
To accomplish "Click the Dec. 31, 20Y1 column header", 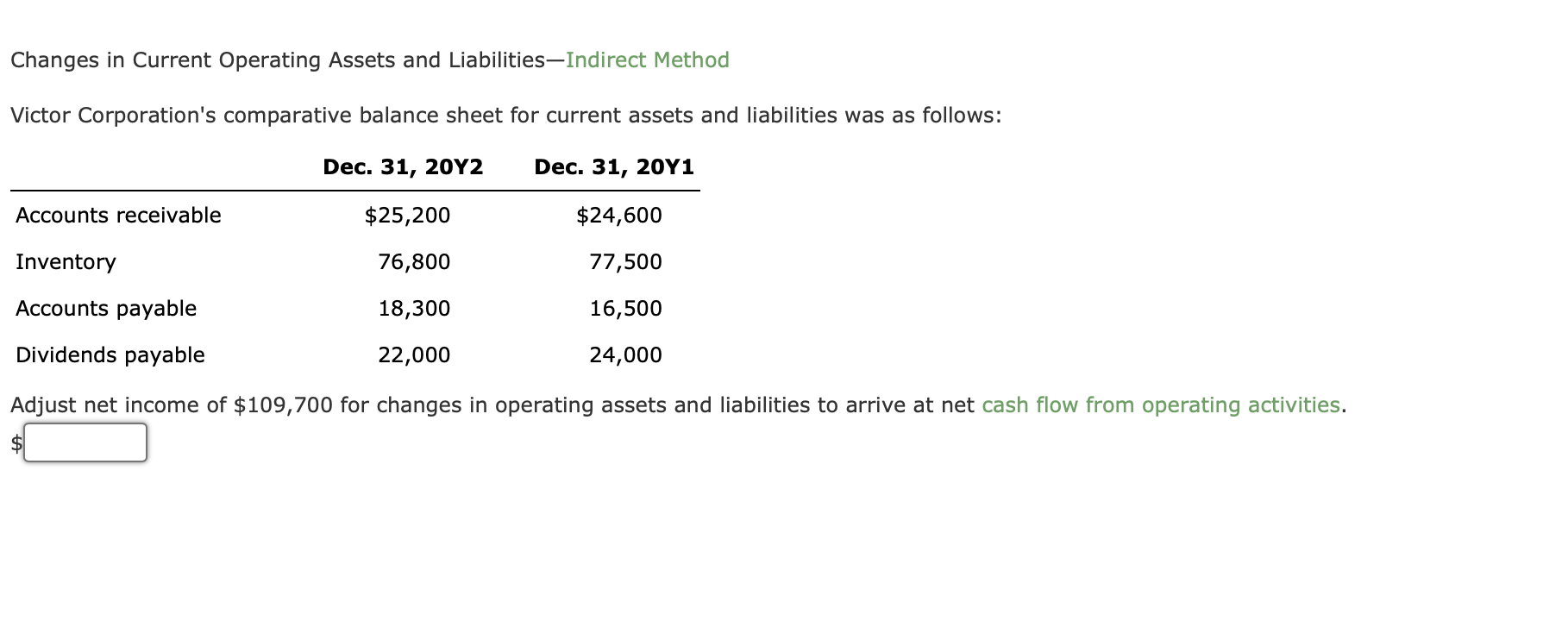I will click(614, 165).
